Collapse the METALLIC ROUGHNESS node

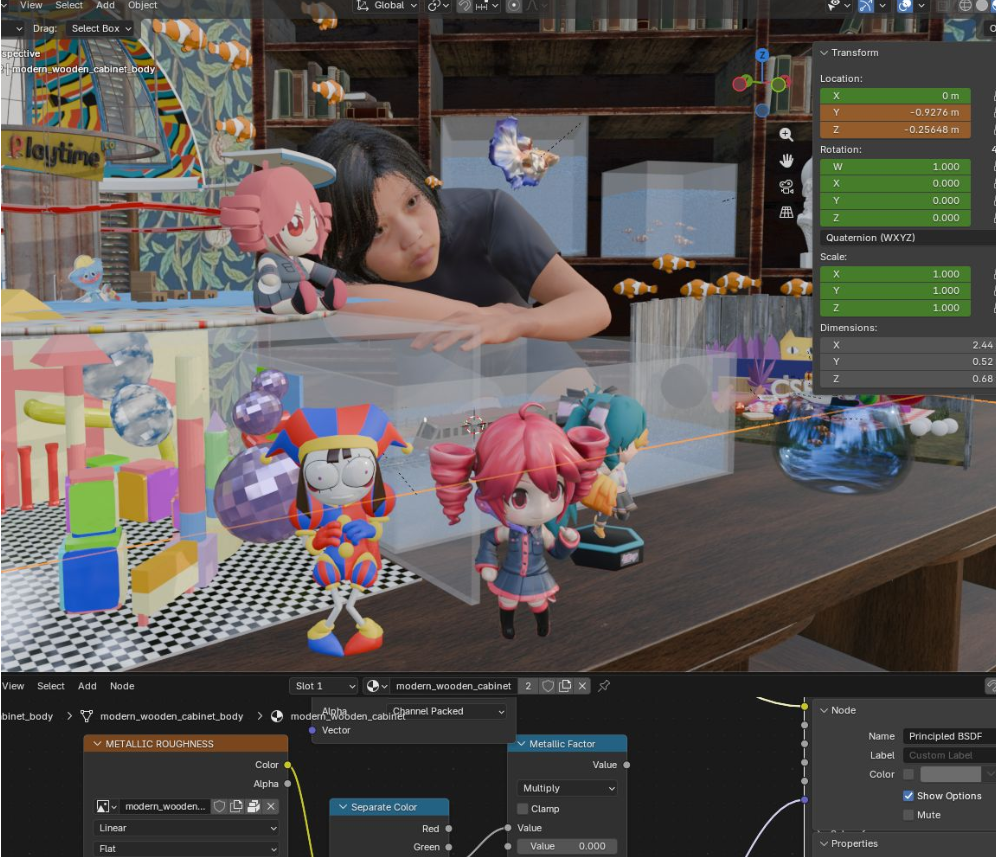coord(97,743)
